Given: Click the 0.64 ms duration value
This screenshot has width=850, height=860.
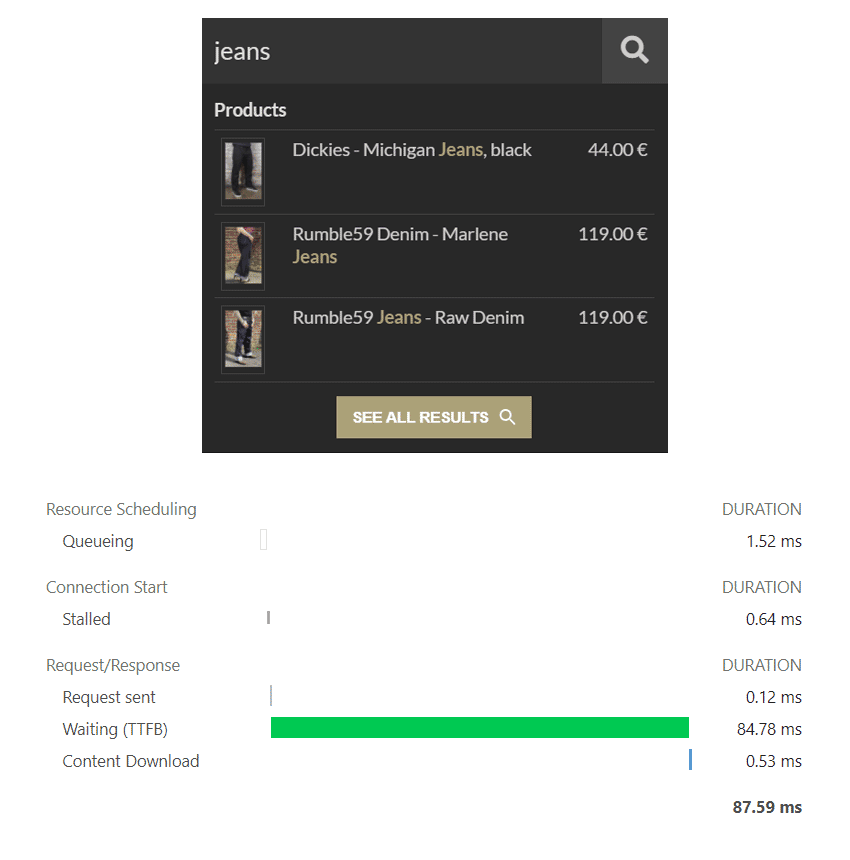Looking at the screenshot, I should tap(774, 619).
